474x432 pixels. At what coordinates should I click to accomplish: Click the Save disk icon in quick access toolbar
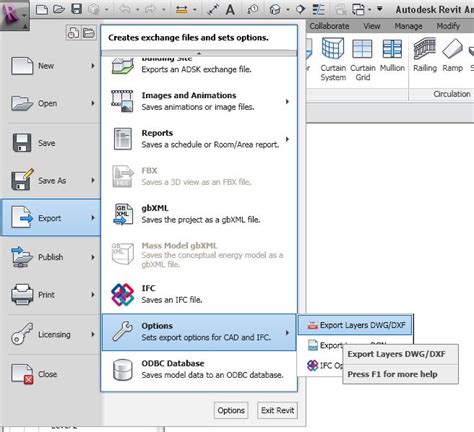pos(77,9)
